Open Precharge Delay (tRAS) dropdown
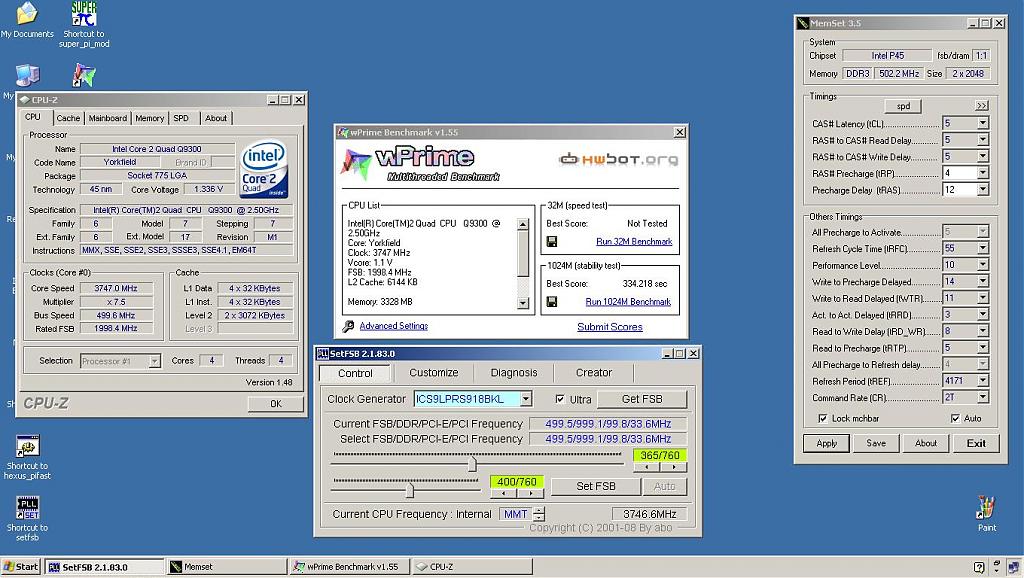This screenshot has height=578, width=1024. (x=982, y=189)
